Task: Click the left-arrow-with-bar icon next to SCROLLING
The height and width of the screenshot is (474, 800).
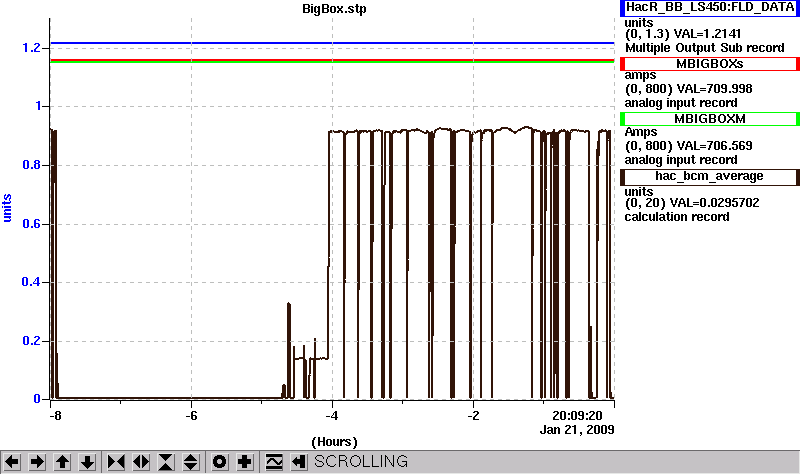Action: [299, 462]
